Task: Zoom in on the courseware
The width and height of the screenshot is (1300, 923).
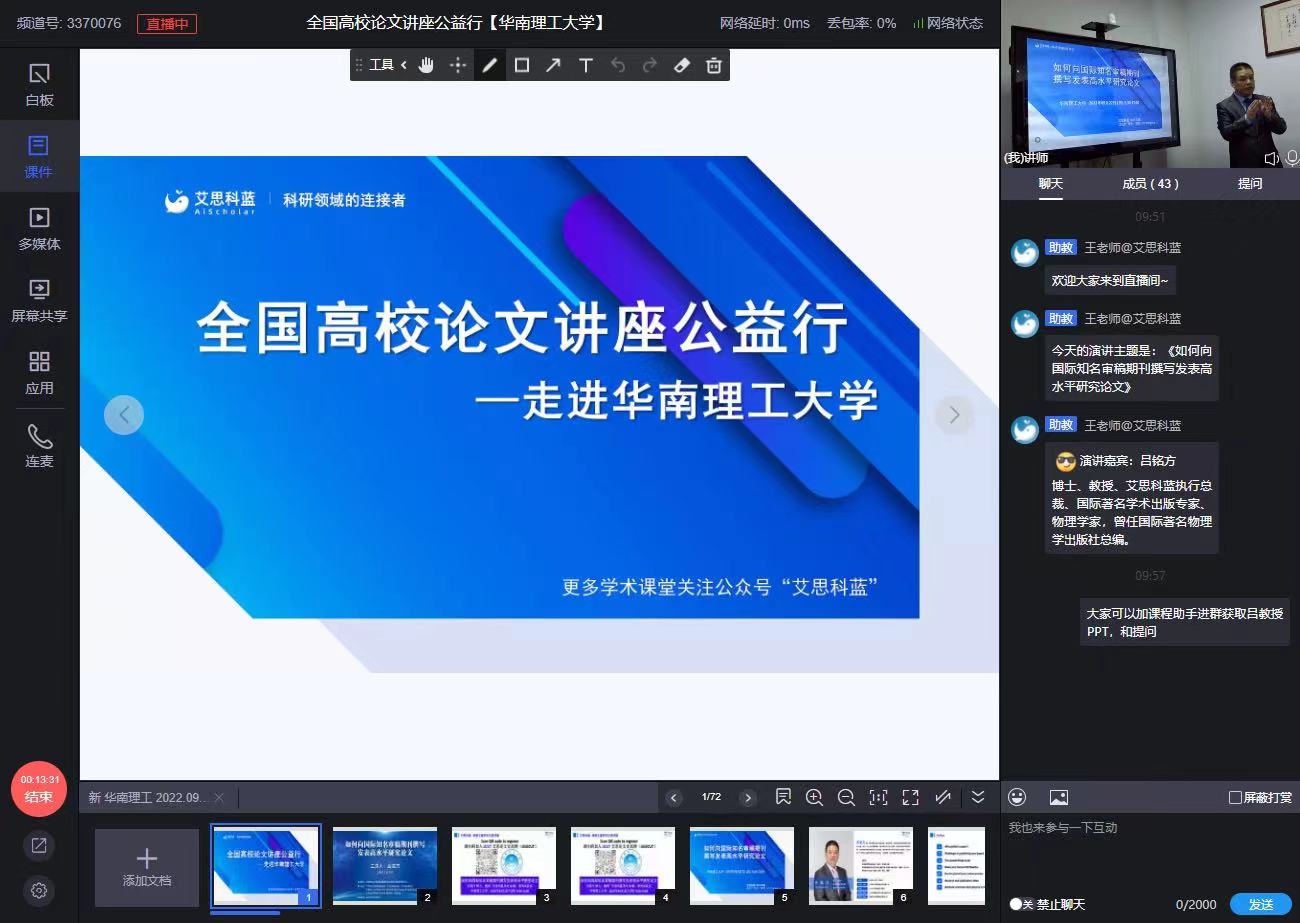Action: 814,797
